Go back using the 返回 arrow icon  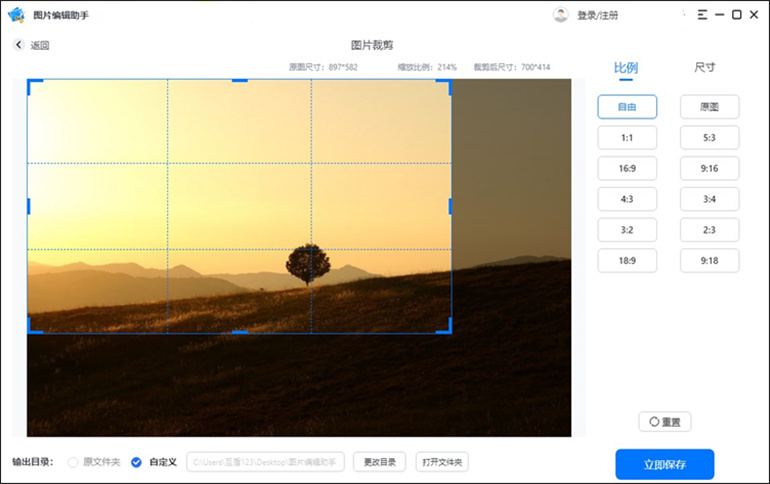tap(19, 45)
